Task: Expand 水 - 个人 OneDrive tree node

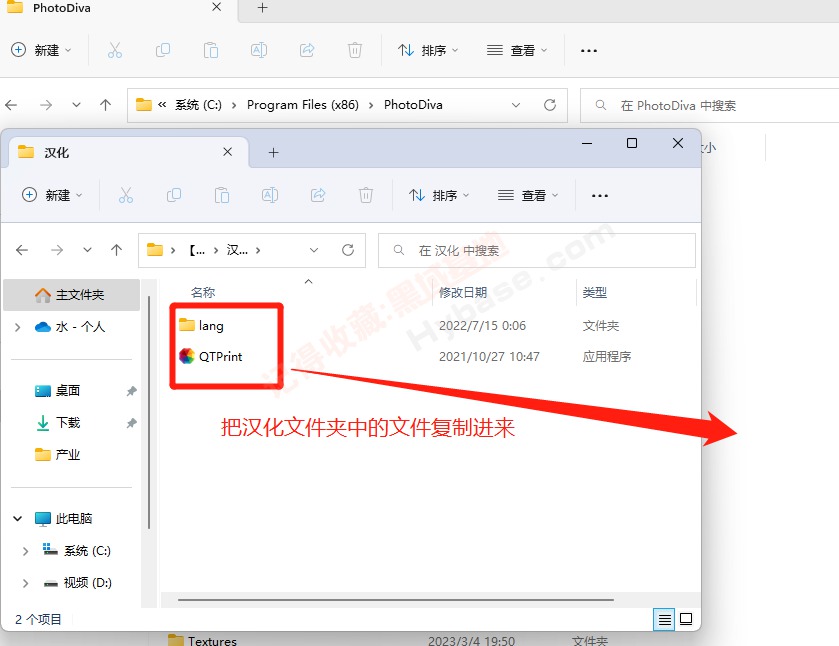Action: (18, 327)
